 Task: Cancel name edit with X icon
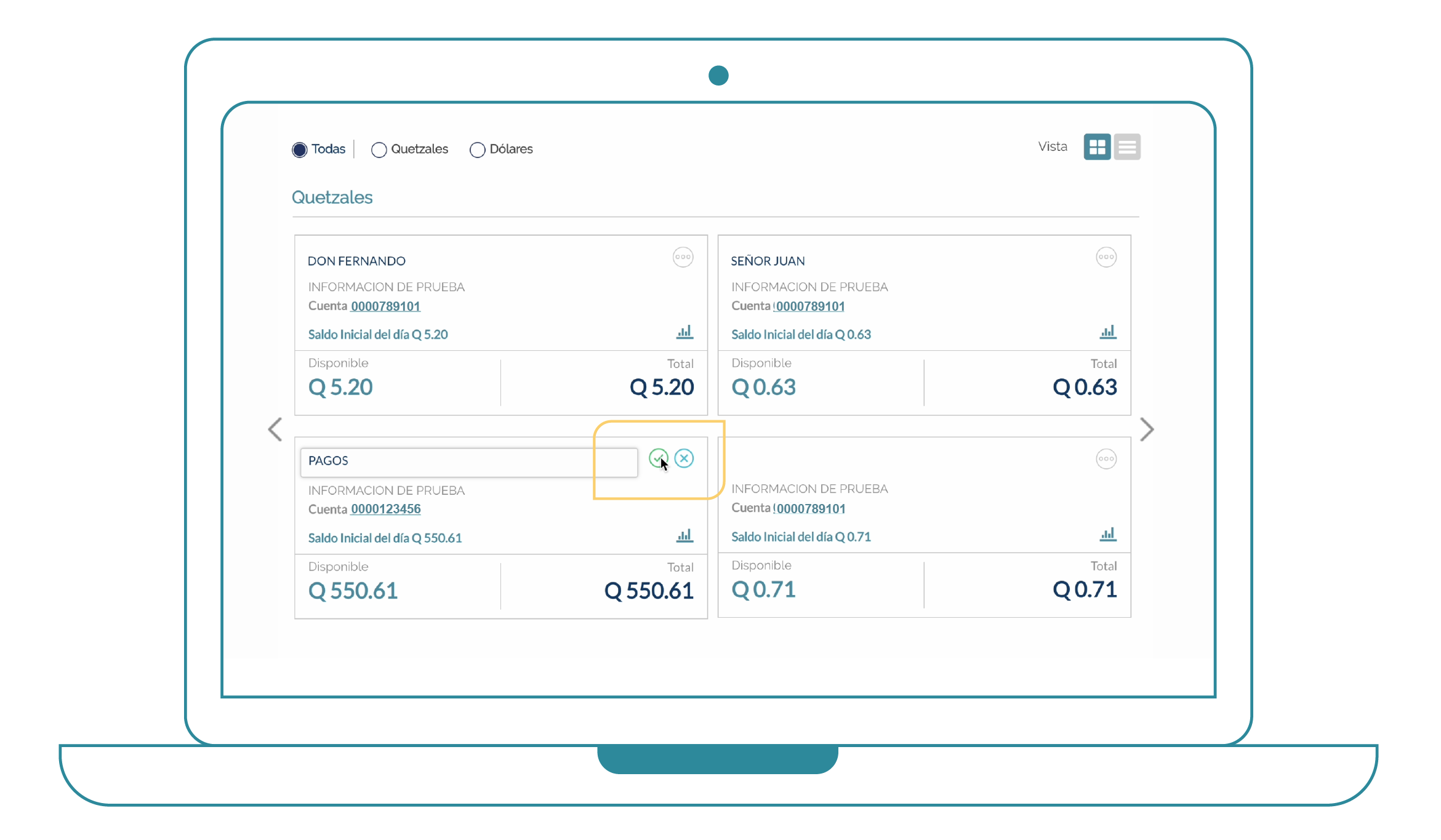684,458
